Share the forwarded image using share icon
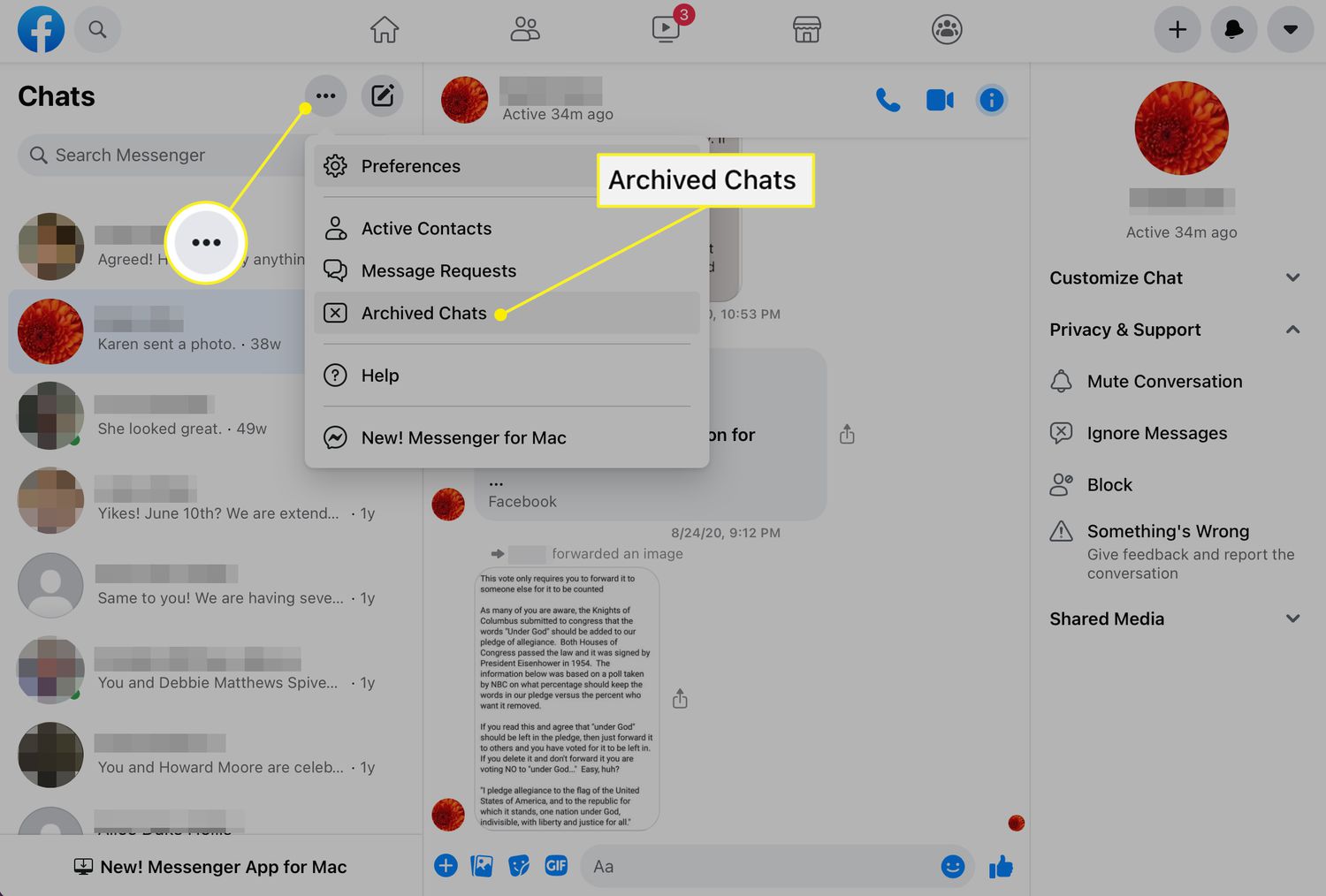This screenshot has height=896, width=1326. click(680, 699)
